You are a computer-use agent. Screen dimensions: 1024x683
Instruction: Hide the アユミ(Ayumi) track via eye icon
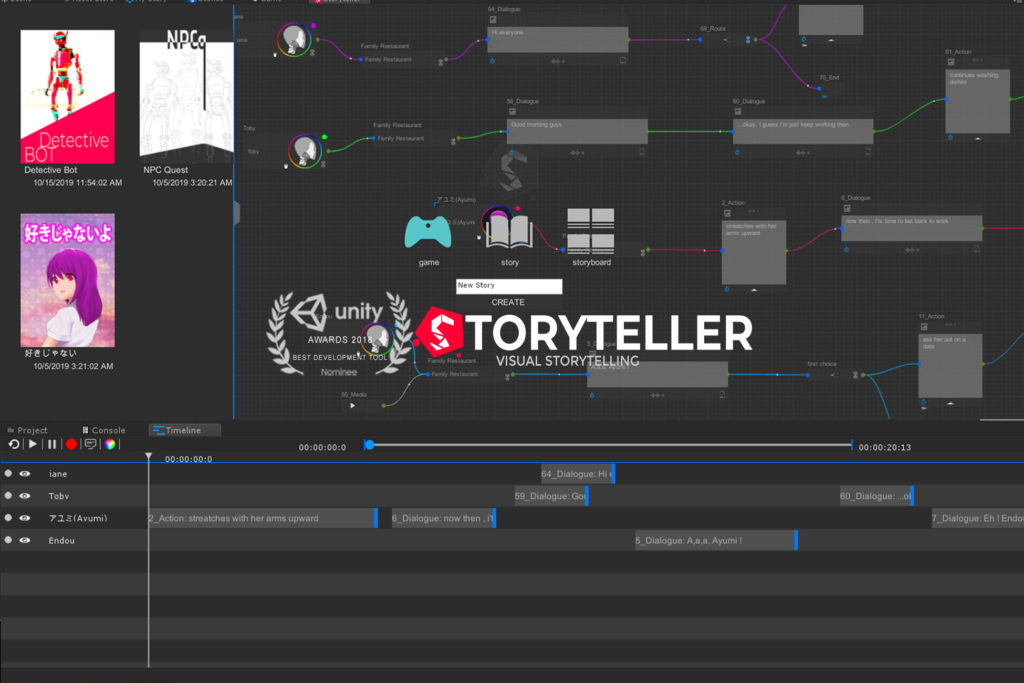pyautogui.click(x=24, y=517)
